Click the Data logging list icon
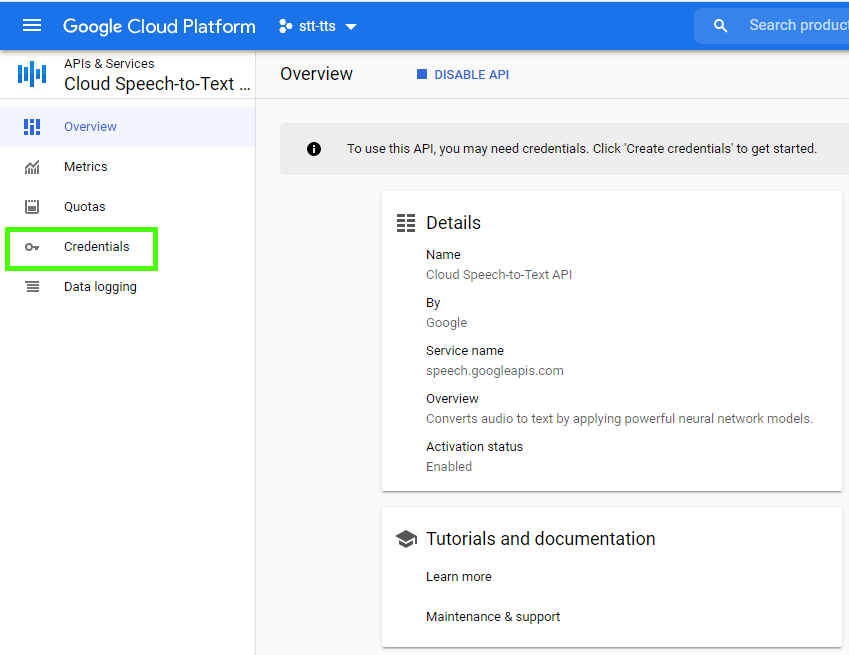This screenshot has height=655, width=849. [32, 287]
